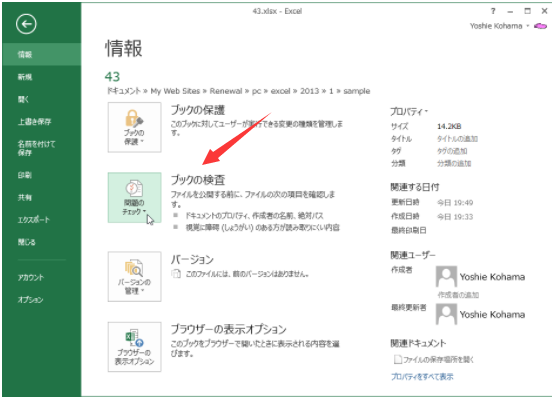Click the ブラウザーの表示オプション heading
Viewport: 552px width, 399px height.
click(229, 329)
